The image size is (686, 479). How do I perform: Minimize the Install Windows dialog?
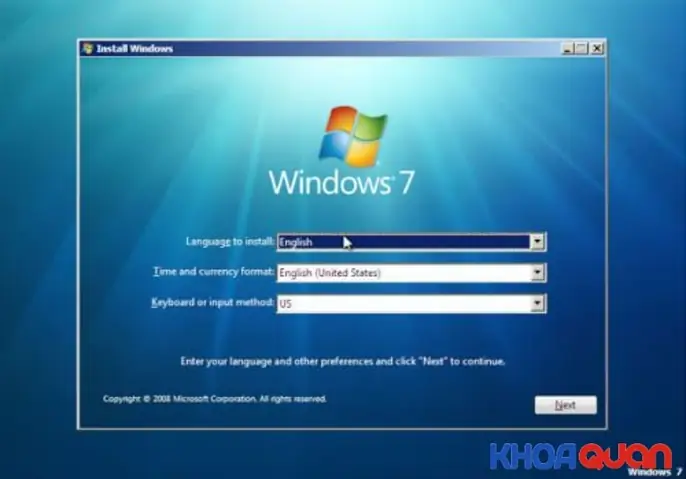coord(567,49)
